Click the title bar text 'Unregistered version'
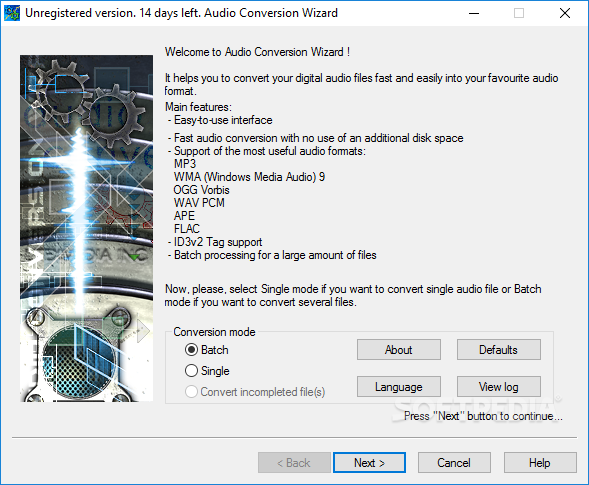The width and height of the screenshot is (589, 485). [80, 13]
